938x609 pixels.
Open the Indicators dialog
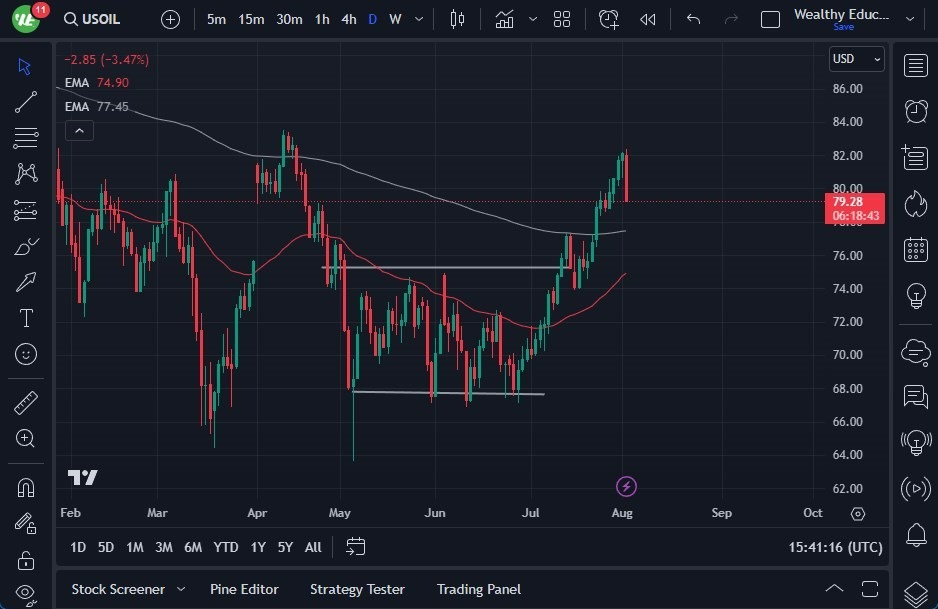pyautogui.click(x=504, y=18)
